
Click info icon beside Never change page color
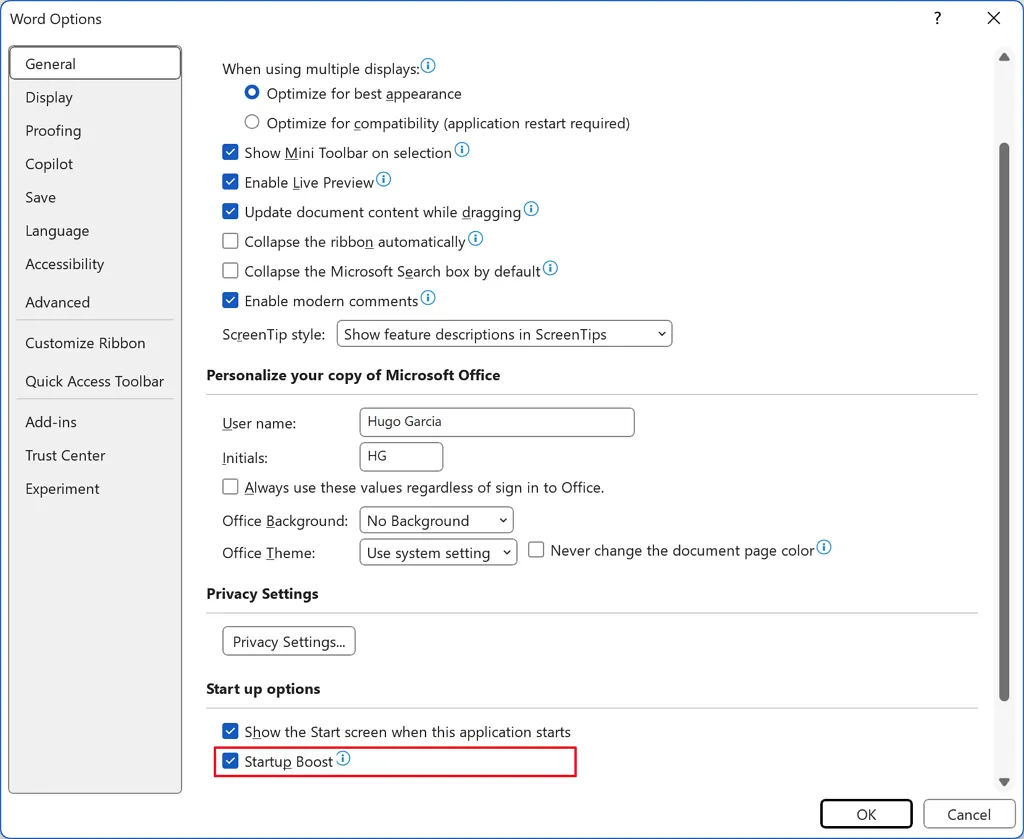(824, 547)
